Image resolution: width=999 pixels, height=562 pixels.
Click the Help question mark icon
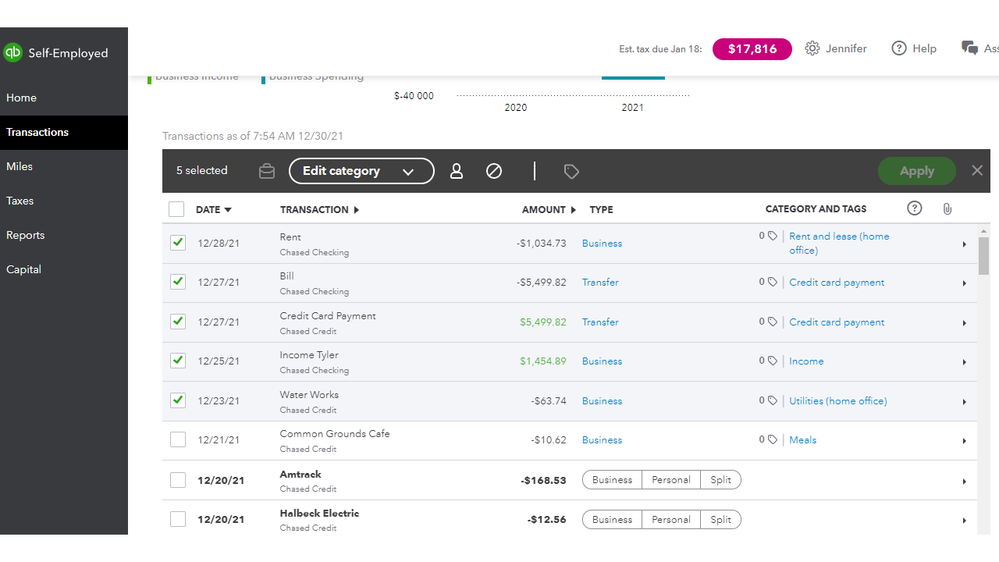coord(899,48)
